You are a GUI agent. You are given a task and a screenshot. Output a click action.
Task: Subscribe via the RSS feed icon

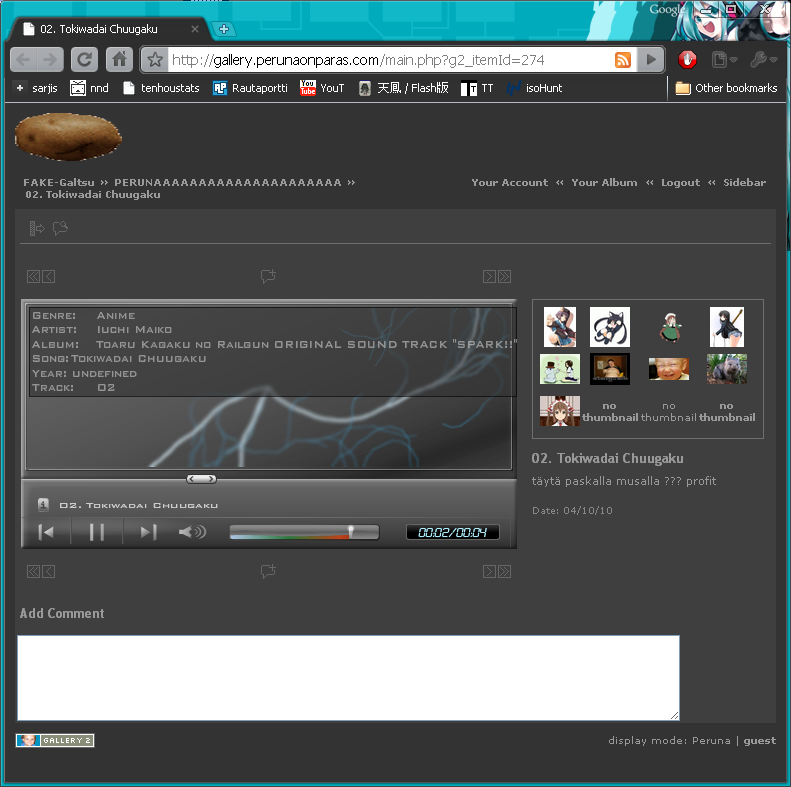(x=622, y=60)
